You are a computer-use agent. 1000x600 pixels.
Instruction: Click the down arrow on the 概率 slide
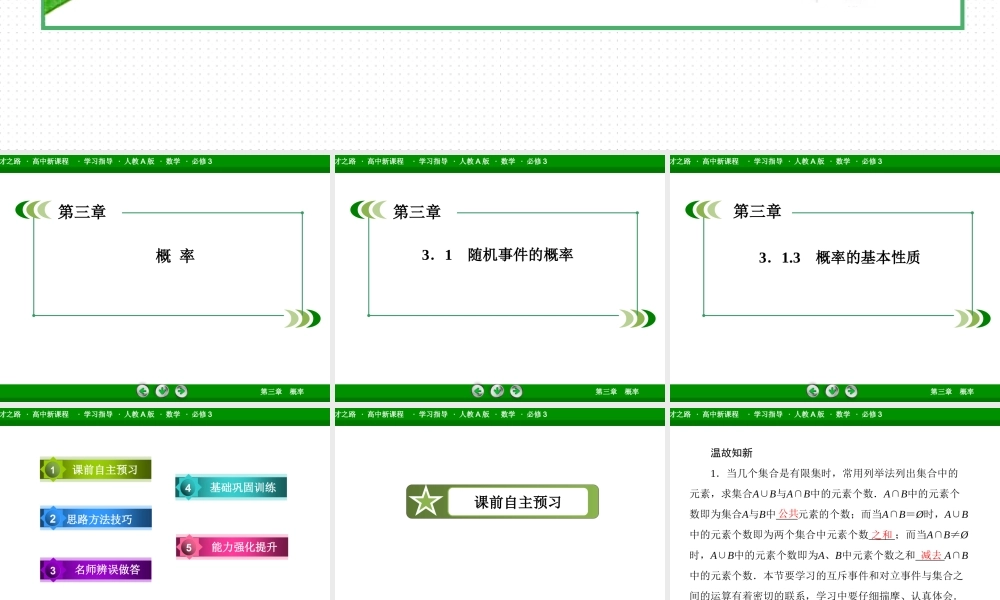tap(163, 391)
